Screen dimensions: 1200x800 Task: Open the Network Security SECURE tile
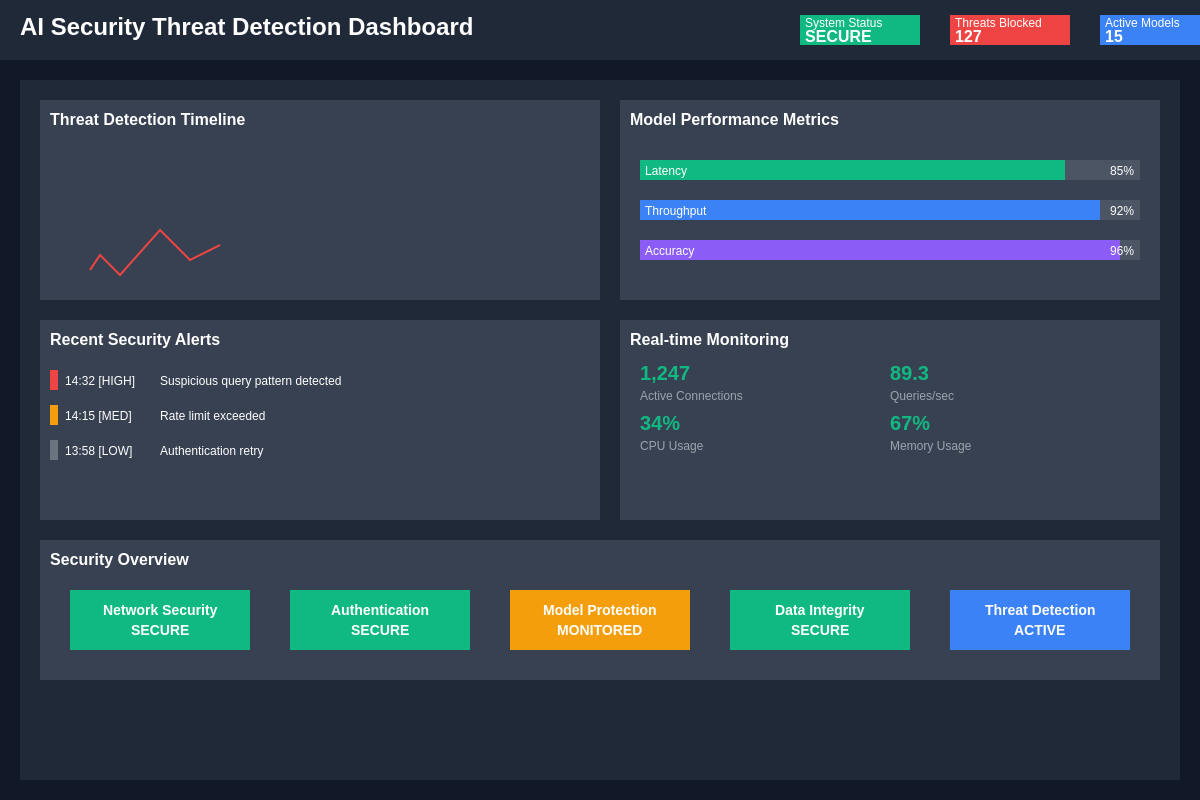coord(160,620)
